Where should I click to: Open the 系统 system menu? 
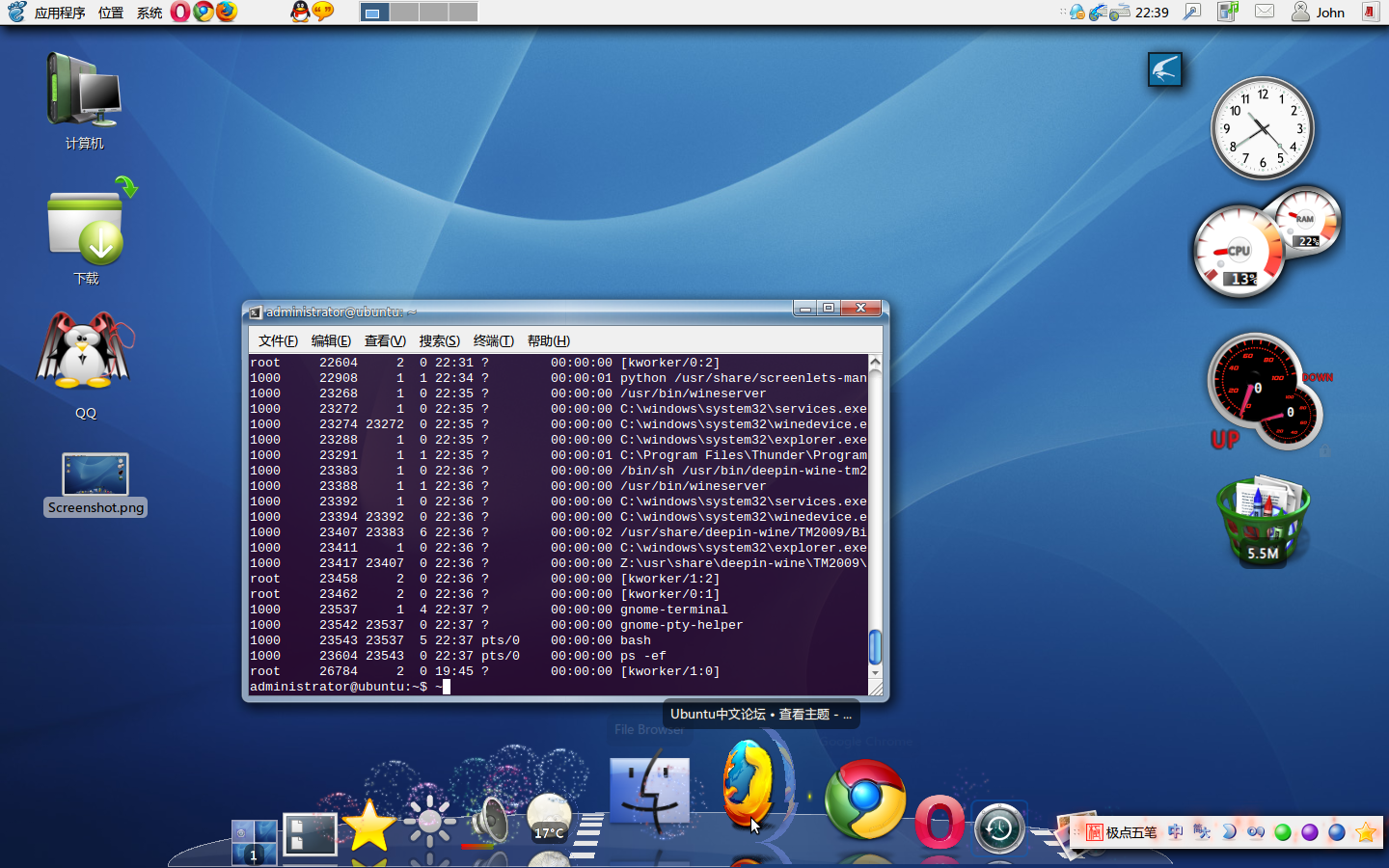[x=150, y=13]
